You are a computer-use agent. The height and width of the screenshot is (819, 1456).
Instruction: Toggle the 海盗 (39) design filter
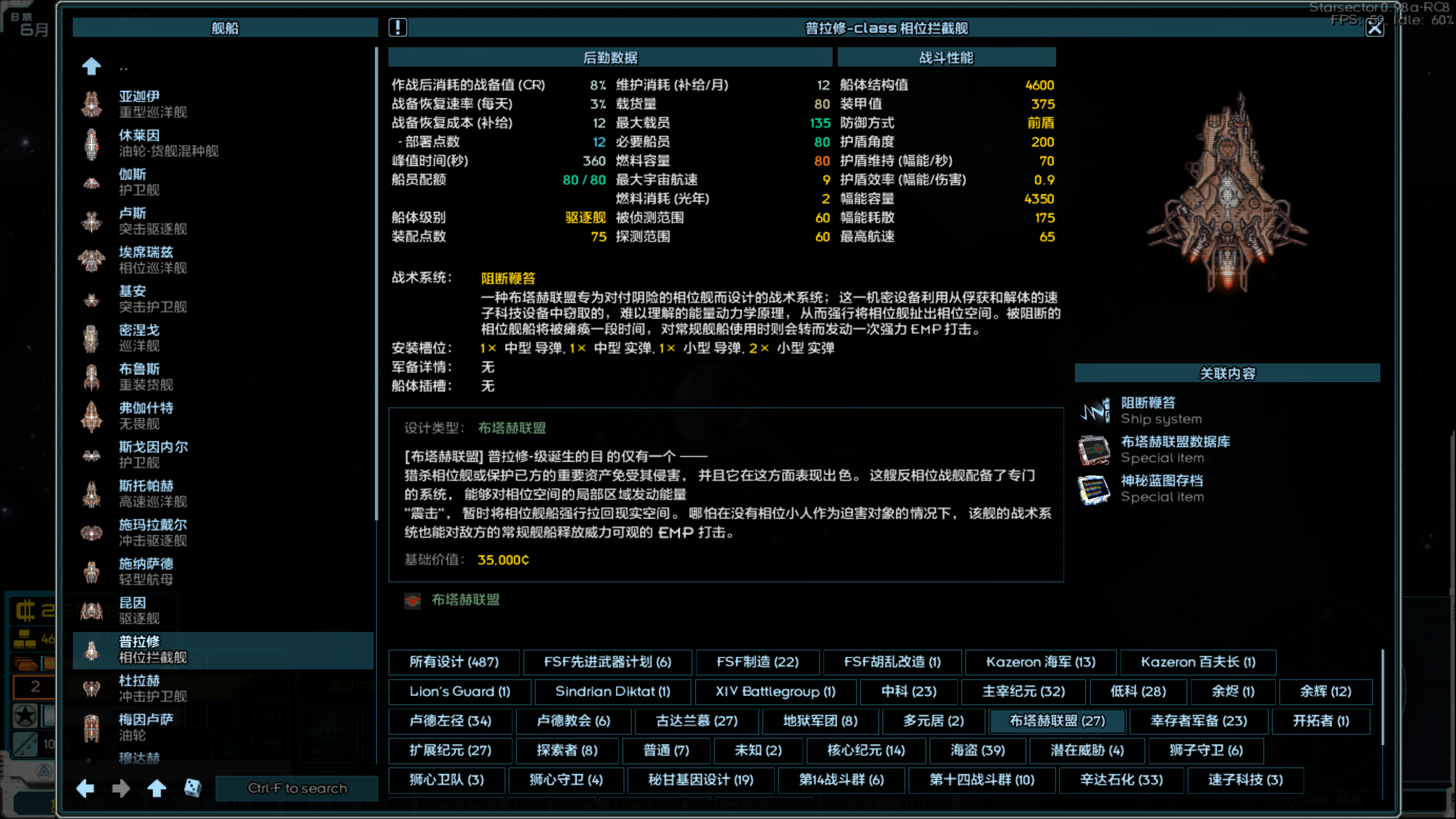coord(977,750)
